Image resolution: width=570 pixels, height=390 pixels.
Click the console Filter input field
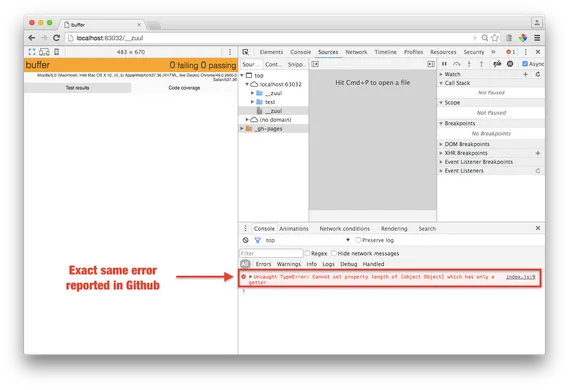tap(271, 253)
